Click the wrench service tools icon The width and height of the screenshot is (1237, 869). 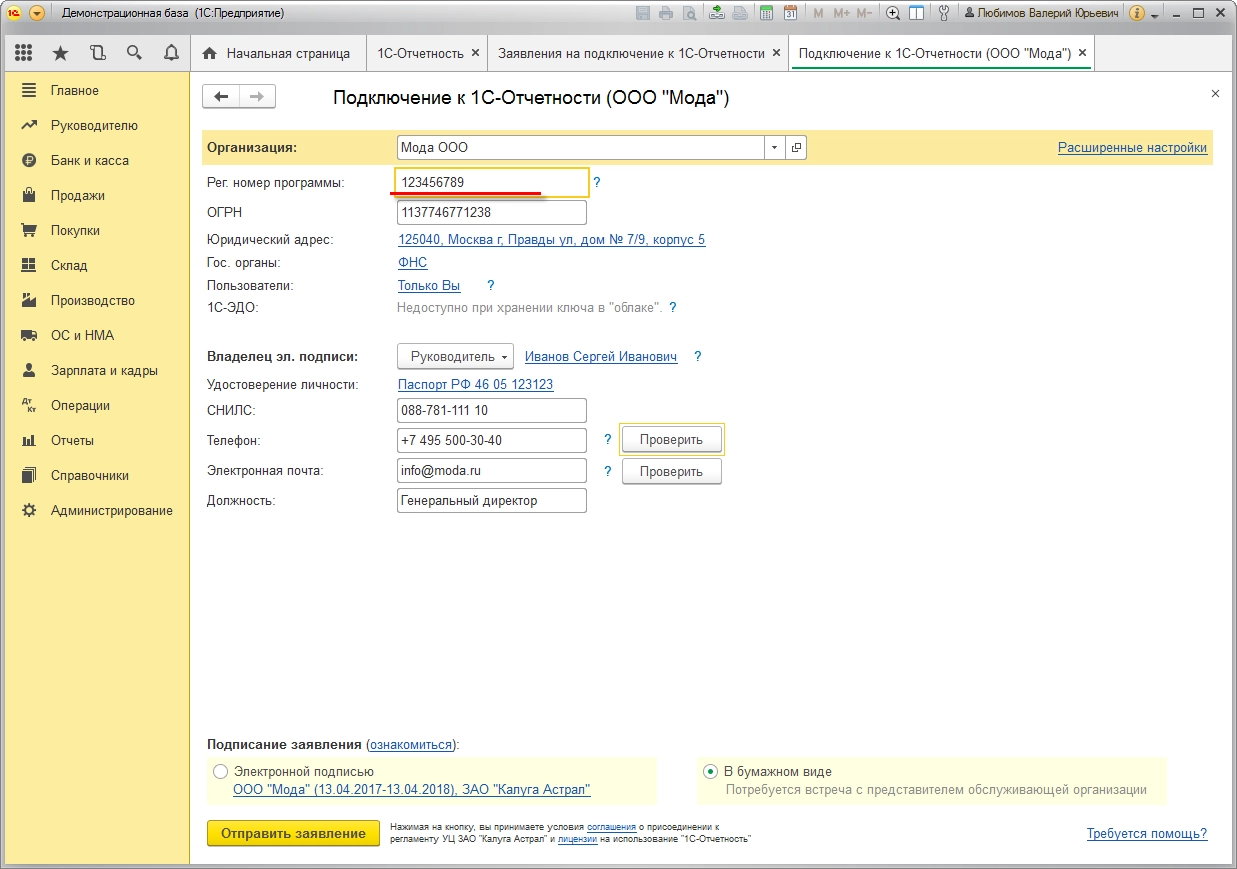[x=942, y=14]
